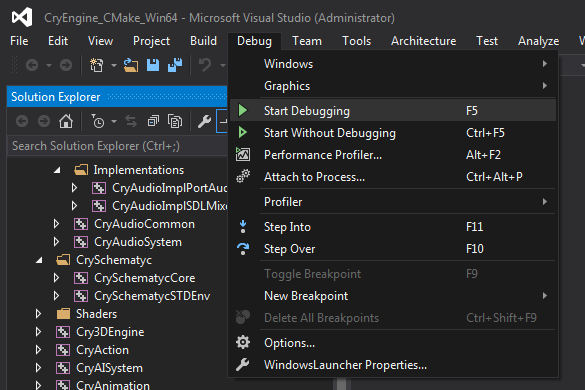Click the Pending Changes Filter clock icon
The height and width of the screenshot is (390, 585).
point(98,121)
